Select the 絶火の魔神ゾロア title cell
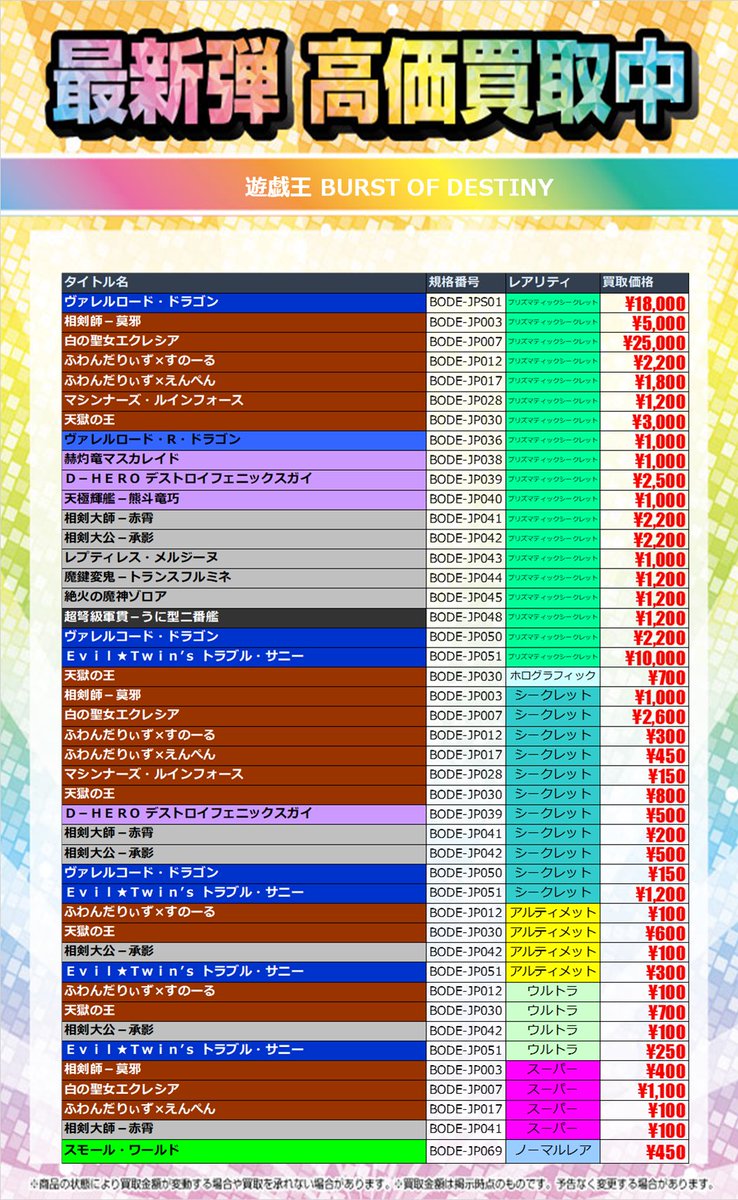 click(x=244, y=597)
